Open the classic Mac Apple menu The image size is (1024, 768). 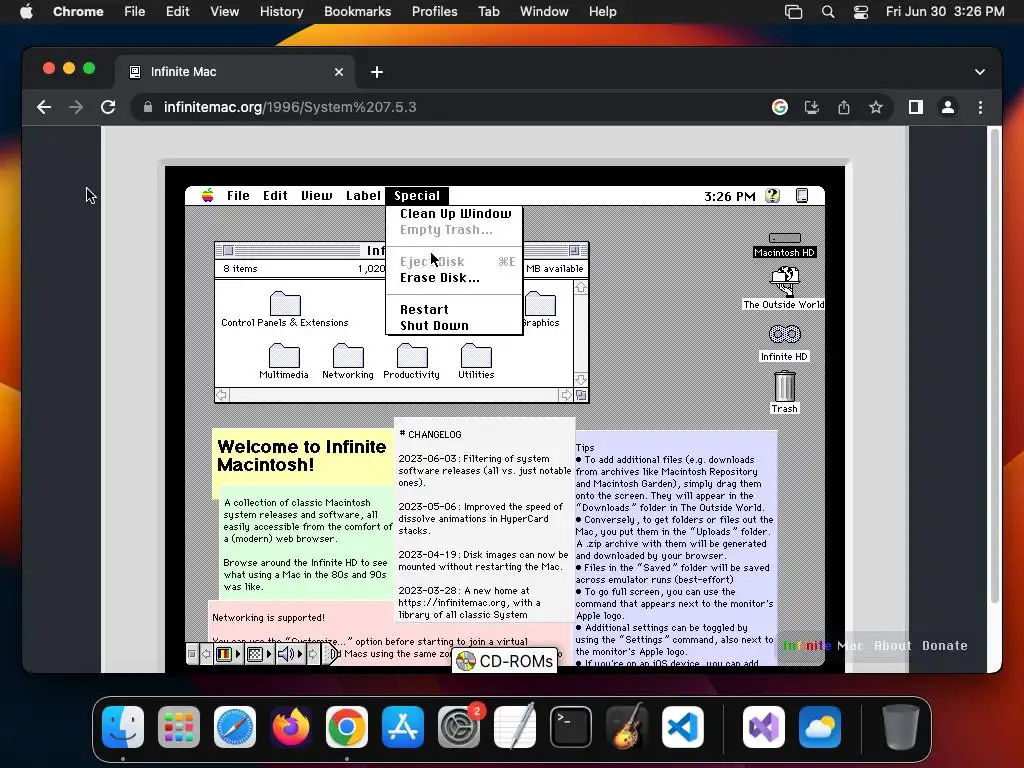pyautogui.click(x=208, y=195)
